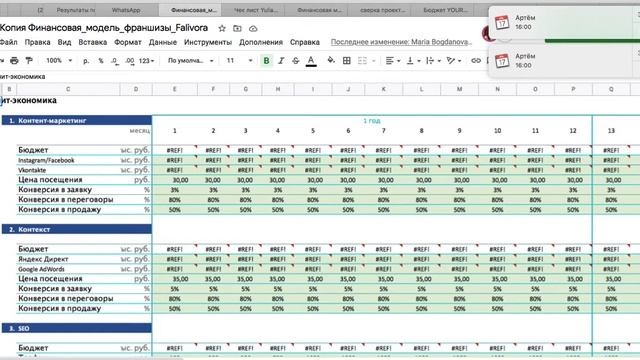Open the font family dropdown

coord(190,60)
